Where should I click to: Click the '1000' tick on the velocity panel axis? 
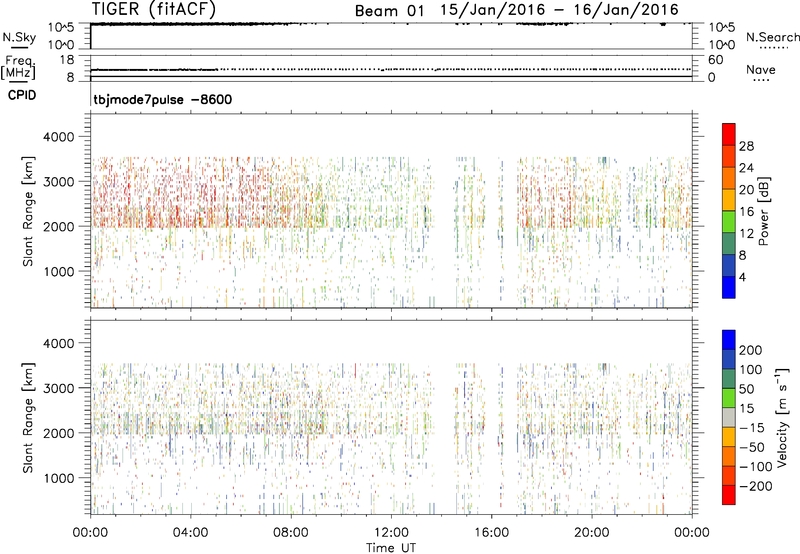59,478
